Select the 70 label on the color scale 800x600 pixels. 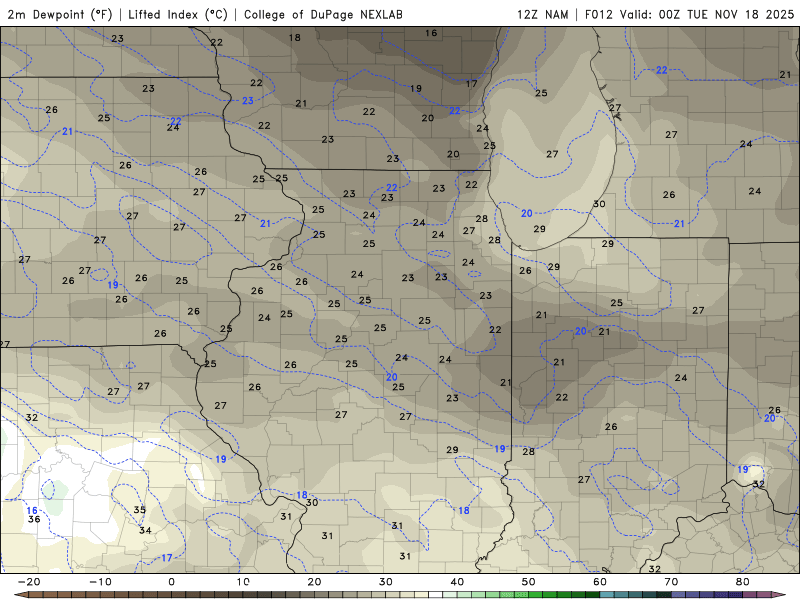click(x=671, y=582)
